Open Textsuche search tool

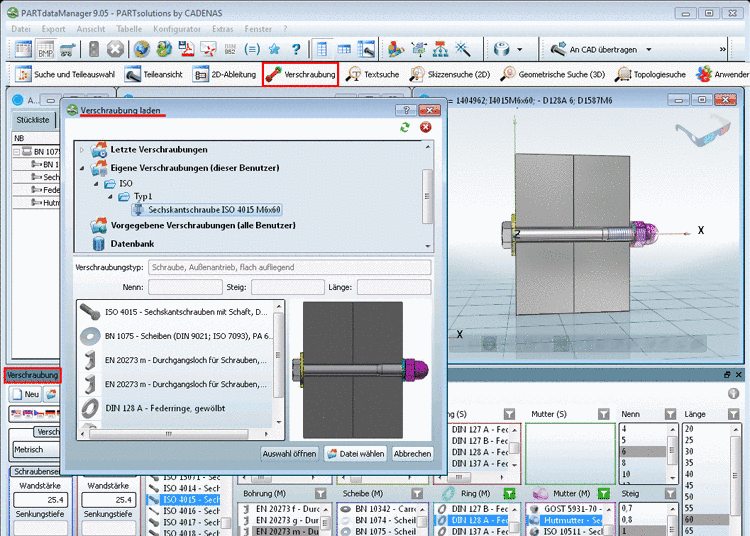(372, 74)
